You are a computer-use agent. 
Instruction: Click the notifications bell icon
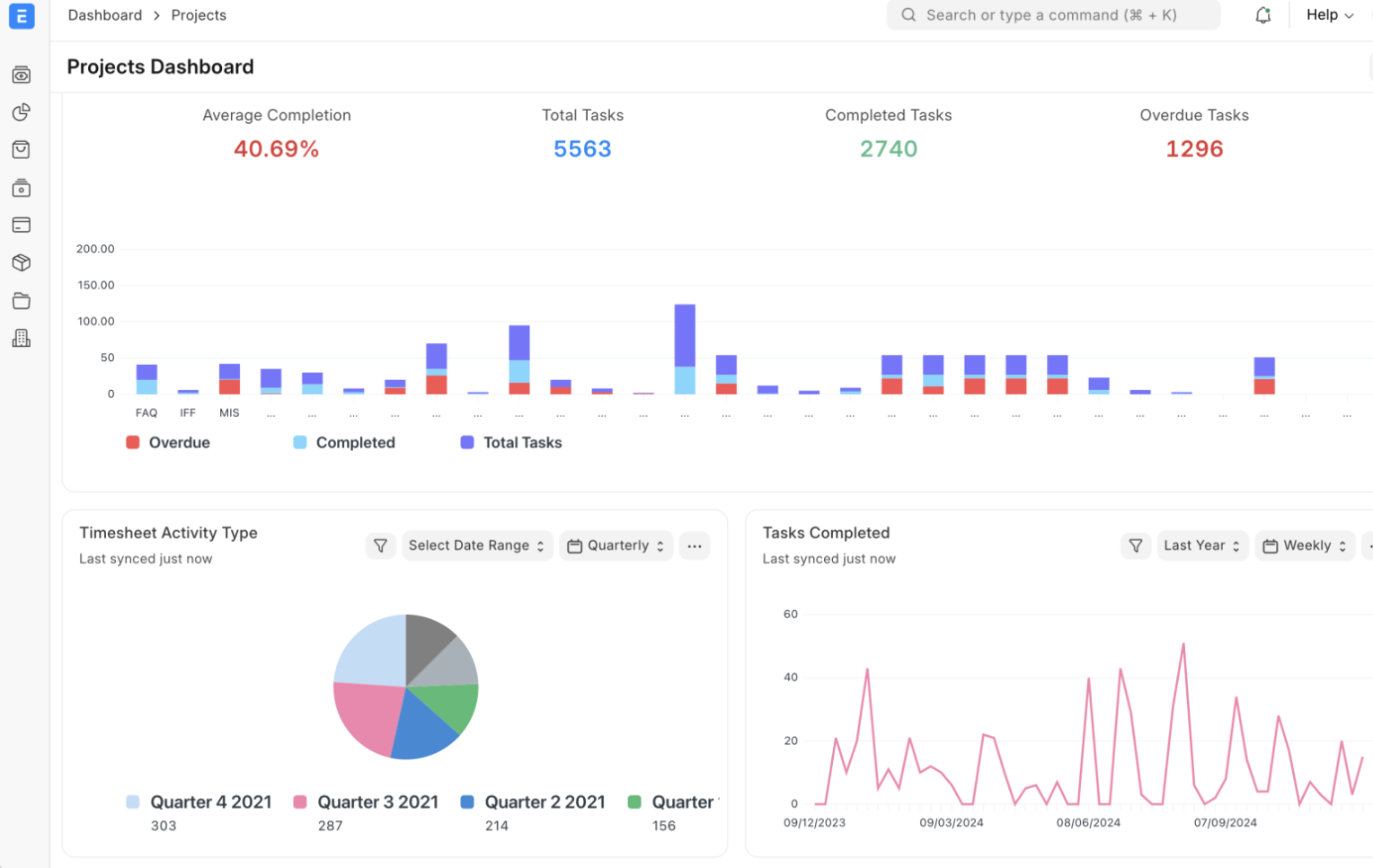tap(1262, 15)
